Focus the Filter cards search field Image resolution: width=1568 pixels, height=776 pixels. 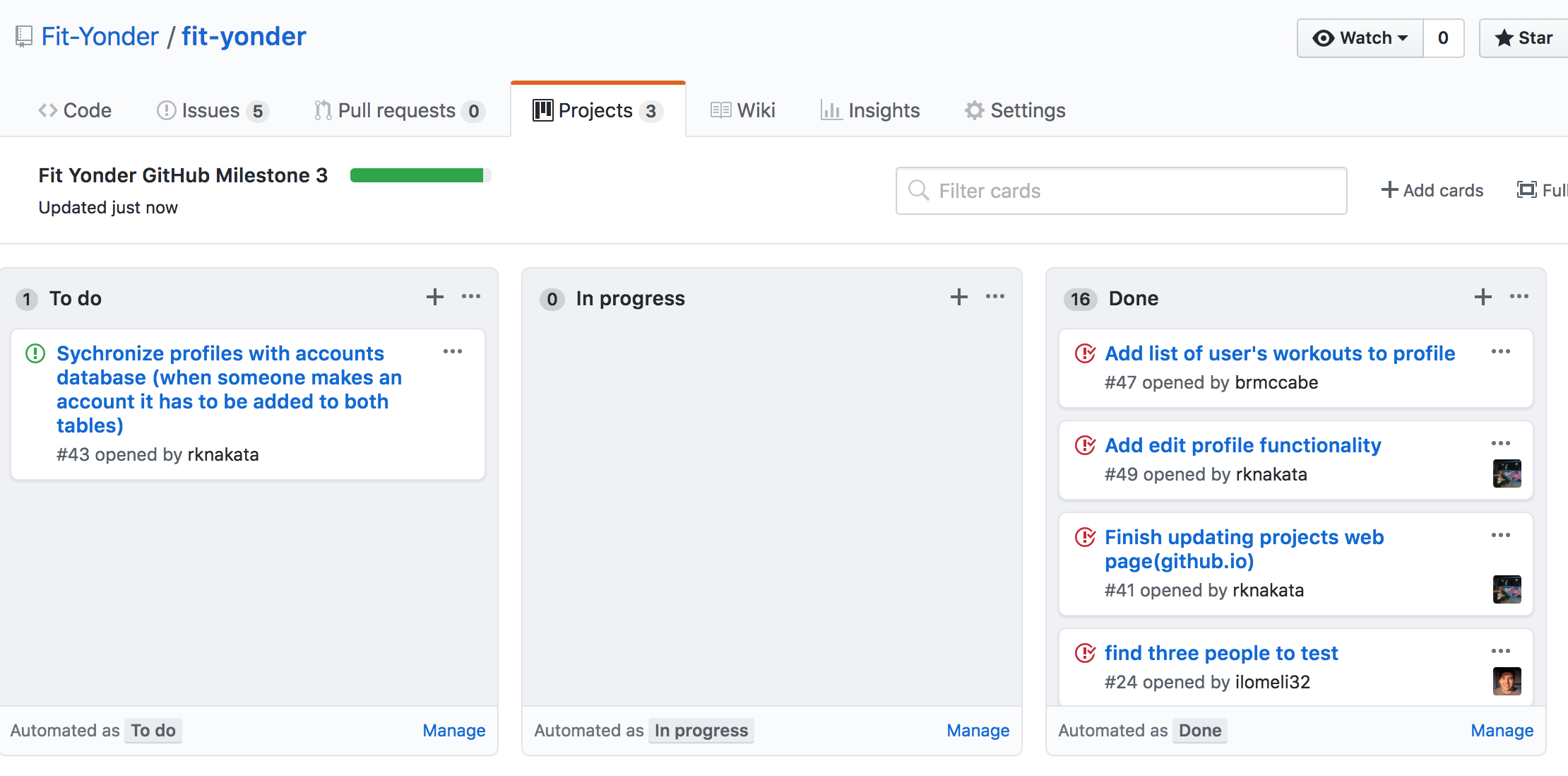click(x=1121, y=191)
